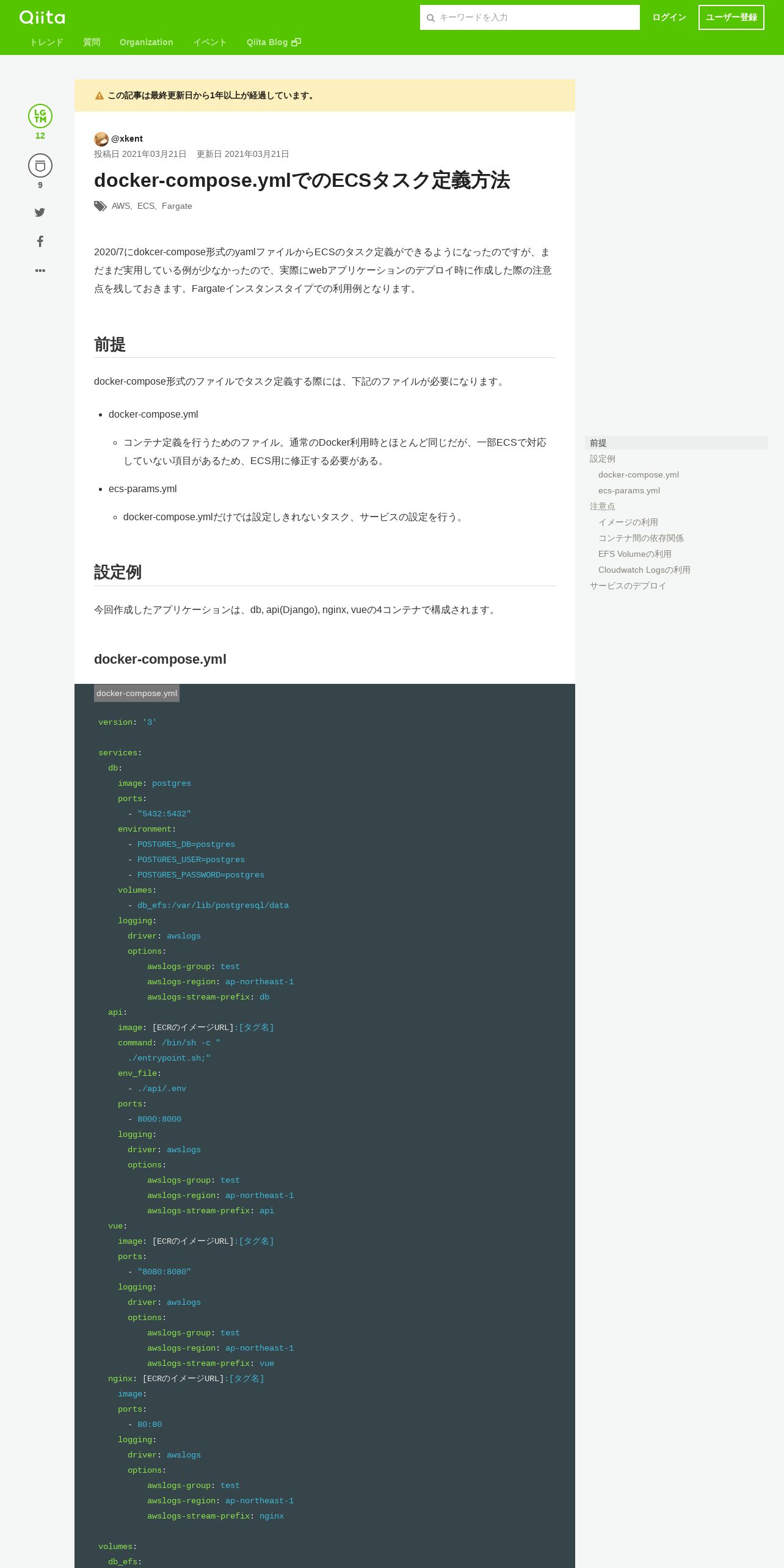Screen dimensions: 784x1568
Task: Jump to サービスのデプロイ in contents
Action: 628,586
